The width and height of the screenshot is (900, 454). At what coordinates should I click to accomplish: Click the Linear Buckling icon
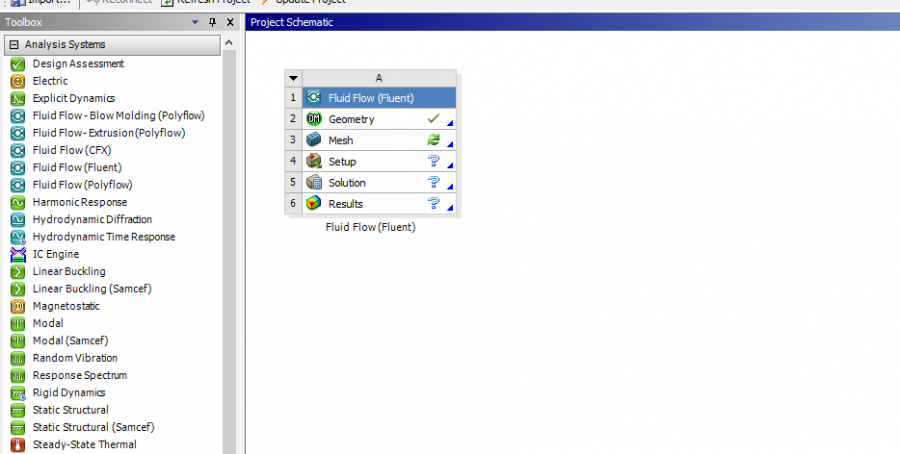(18, 271)
